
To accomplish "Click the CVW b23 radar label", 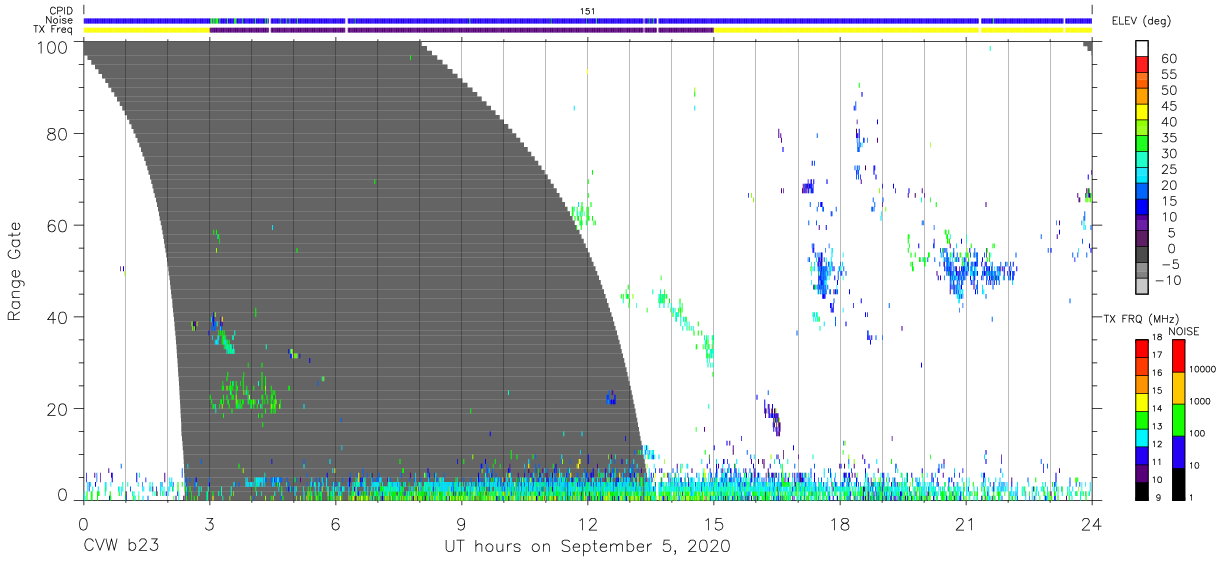I will pyautogui.click(x=120, y=547).
